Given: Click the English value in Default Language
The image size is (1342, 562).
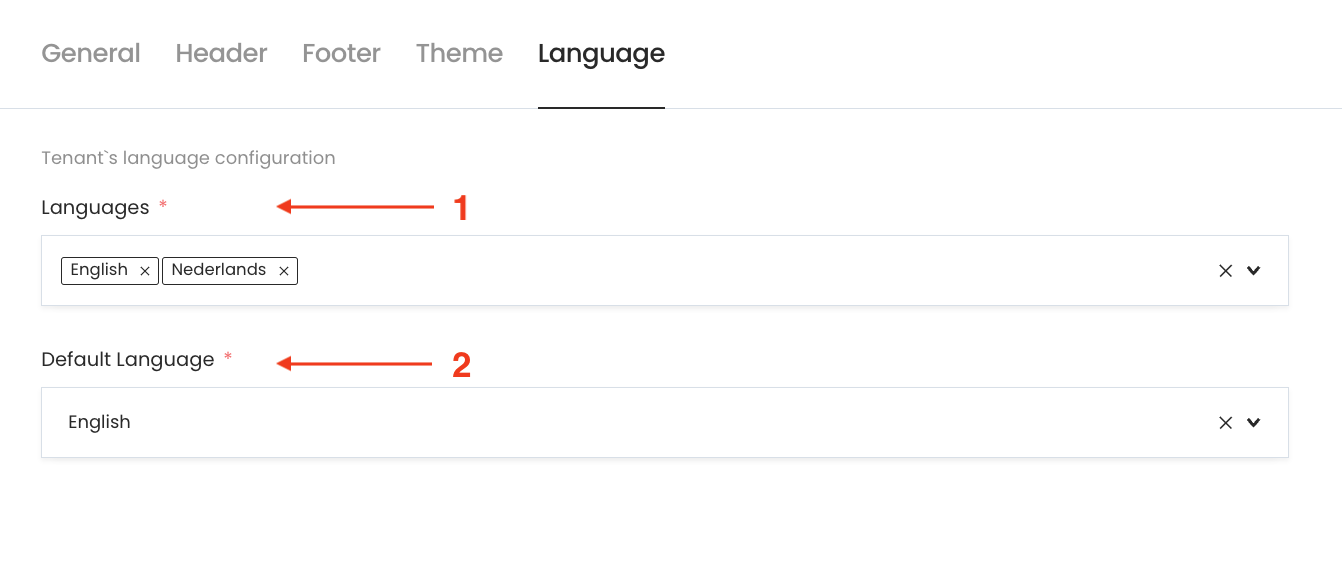Looking at the screenshot, I should coord(100,422).
